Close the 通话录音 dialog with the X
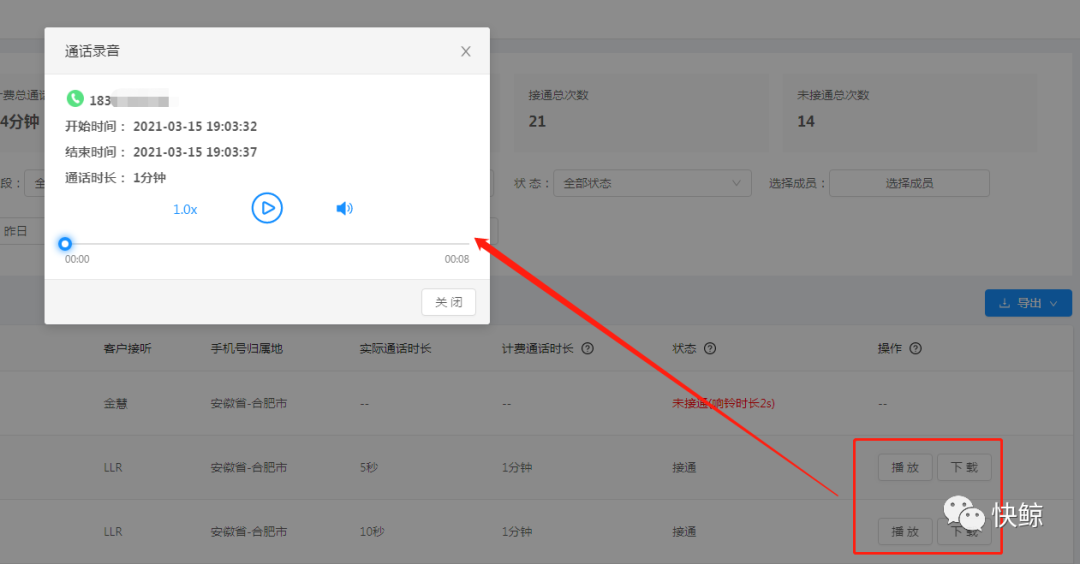This screenshot has height=564, width=1080. click(x=466, y=52)
